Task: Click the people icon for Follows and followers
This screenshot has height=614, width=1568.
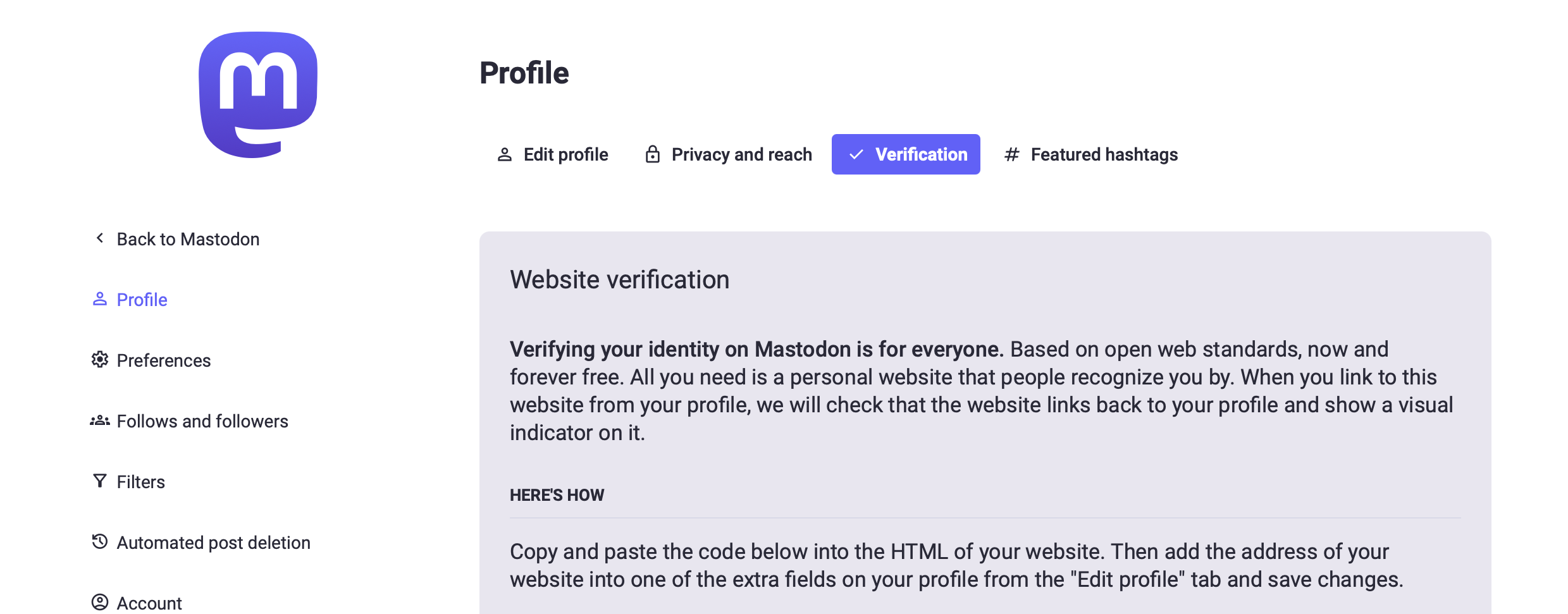Action: click(x=99, y=421)
